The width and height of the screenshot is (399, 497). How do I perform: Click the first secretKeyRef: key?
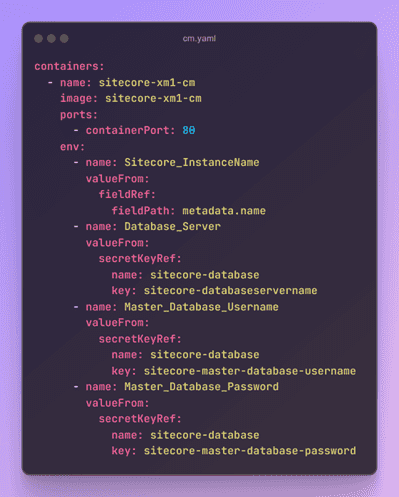pos(140,259)
